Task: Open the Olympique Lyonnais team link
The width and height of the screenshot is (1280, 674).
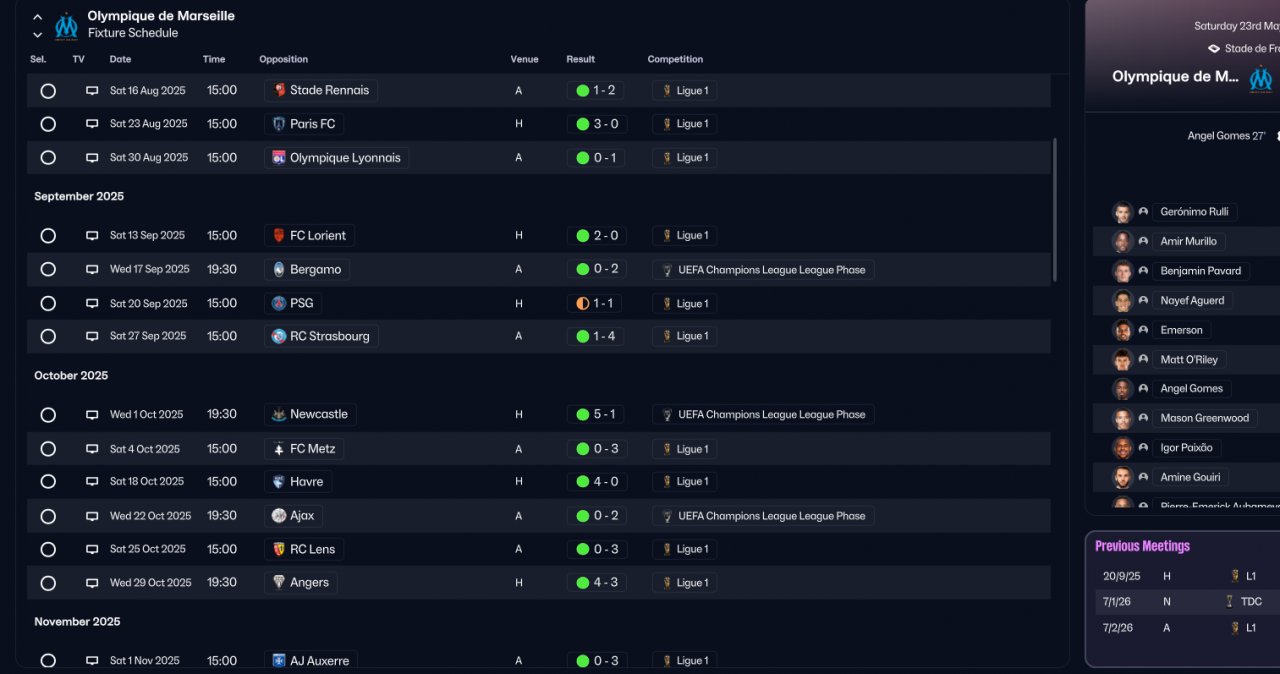Action: tap(344, 158)
